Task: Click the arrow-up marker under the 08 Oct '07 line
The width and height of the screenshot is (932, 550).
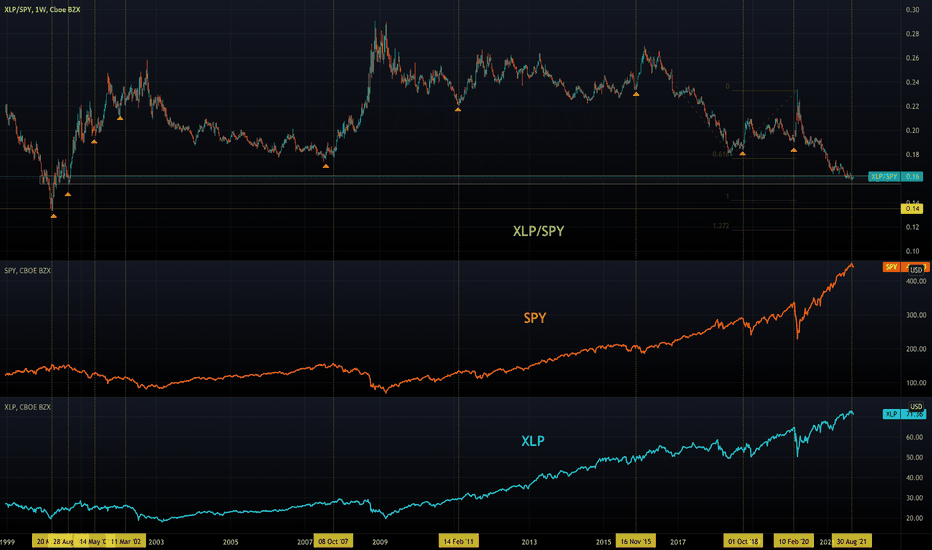Action: point(326,166)
